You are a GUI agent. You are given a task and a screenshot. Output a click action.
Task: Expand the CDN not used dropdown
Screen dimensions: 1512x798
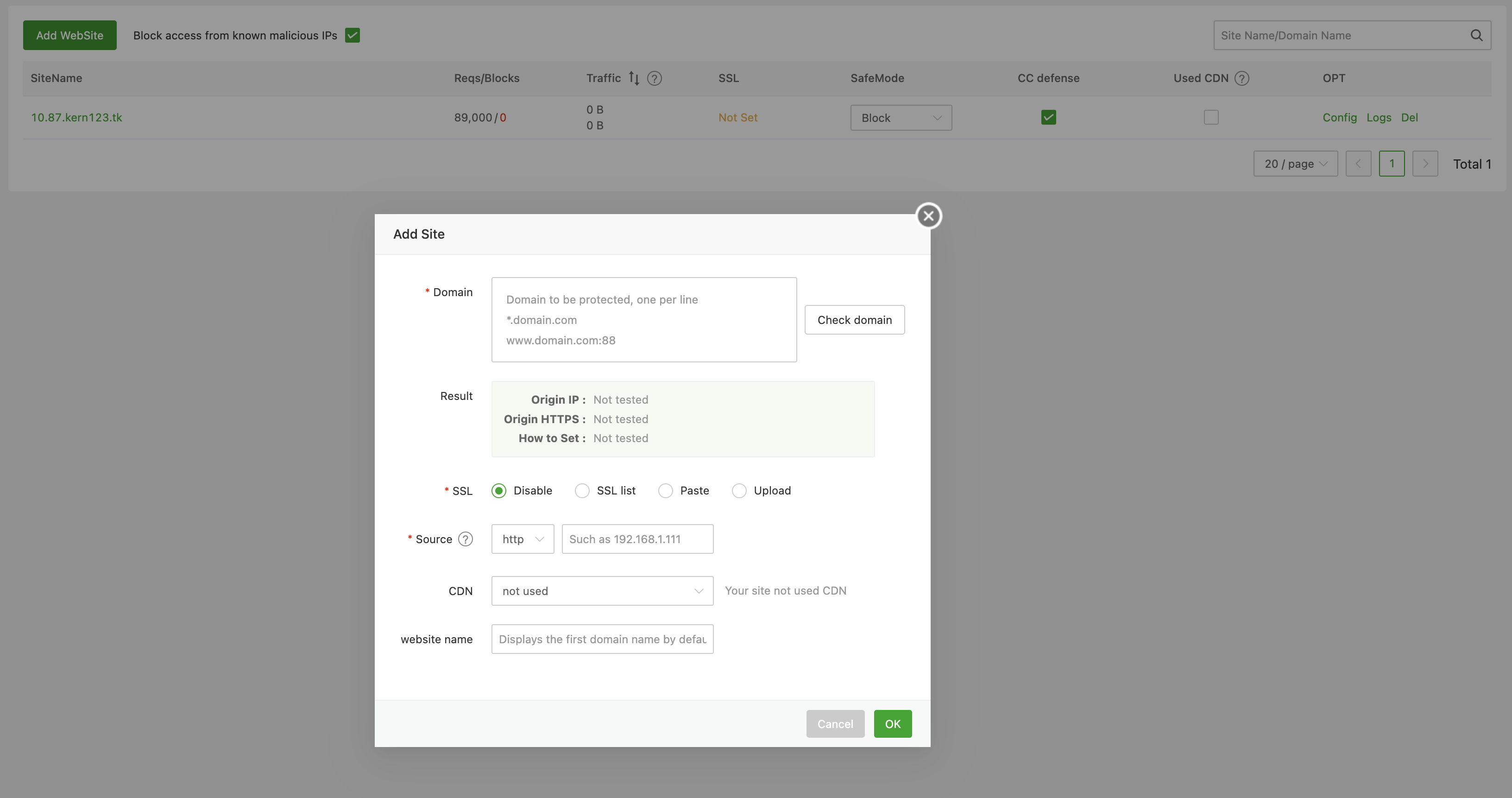point(602,591)
